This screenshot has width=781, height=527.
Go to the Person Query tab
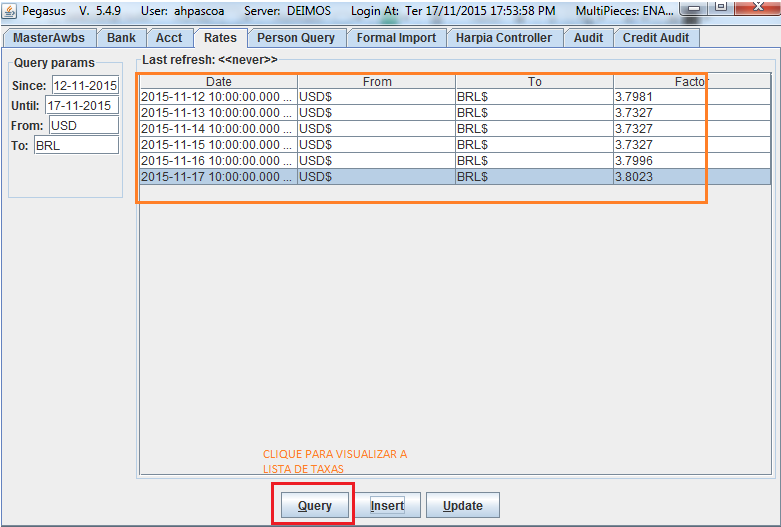(296, 38)
